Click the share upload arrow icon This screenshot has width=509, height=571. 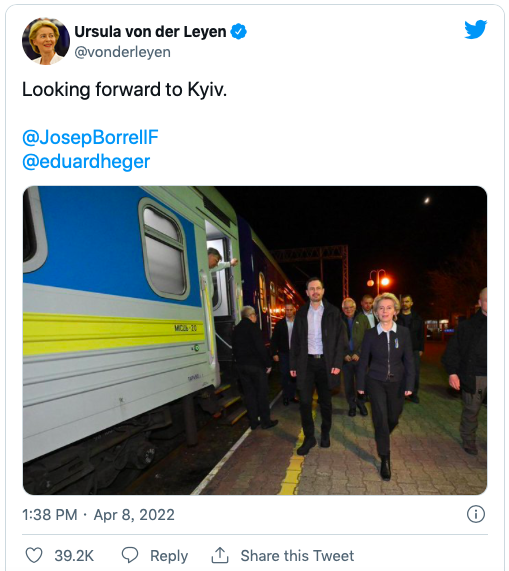click(x=220, y=555)
